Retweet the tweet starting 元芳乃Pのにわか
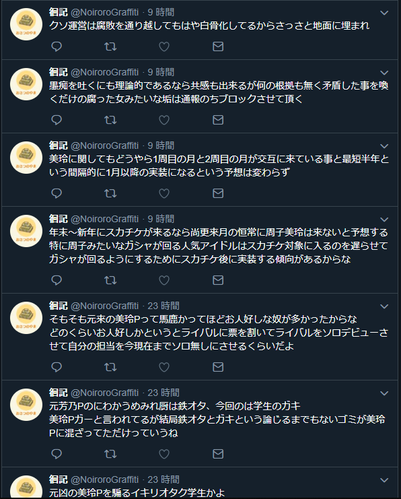 click(x=110, y=454)
